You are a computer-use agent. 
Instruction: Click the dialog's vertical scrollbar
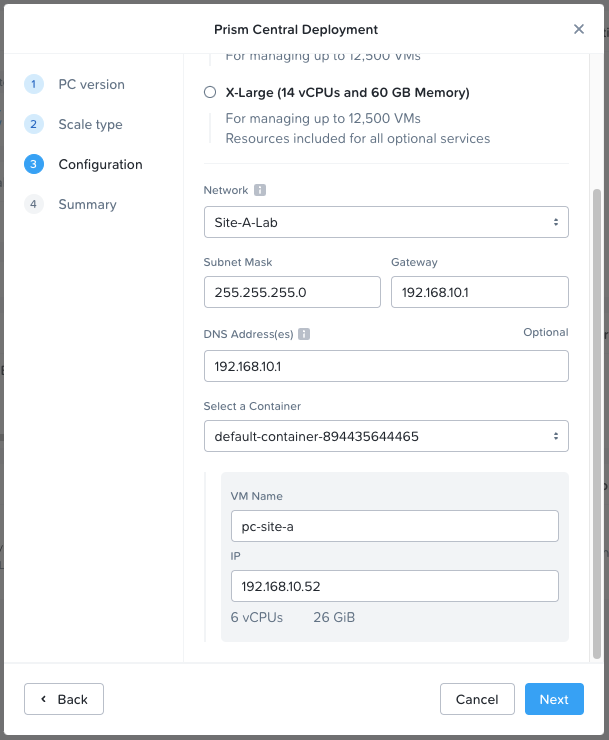pyautogui.click(x=597, y=420)
